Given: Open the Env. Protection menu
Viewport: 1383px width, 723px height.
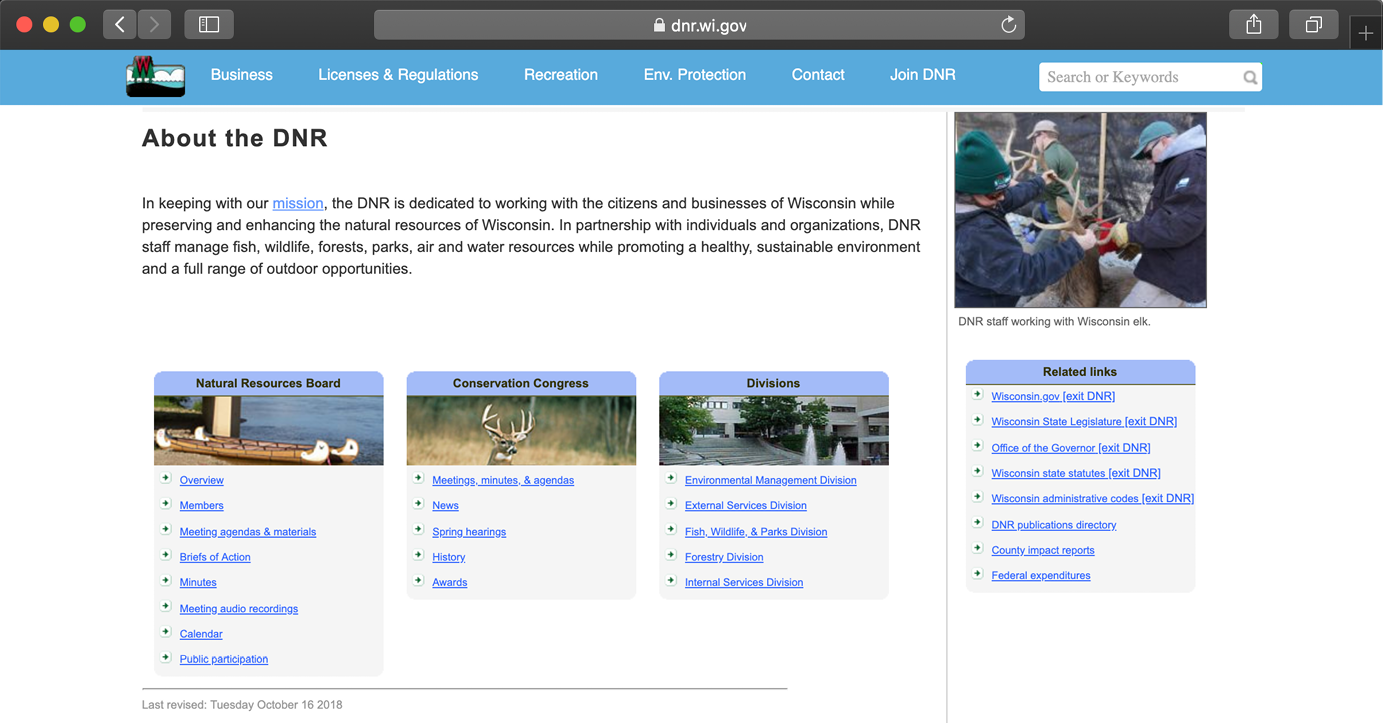Looking at the screenshot, I should (x=695, y=75).
